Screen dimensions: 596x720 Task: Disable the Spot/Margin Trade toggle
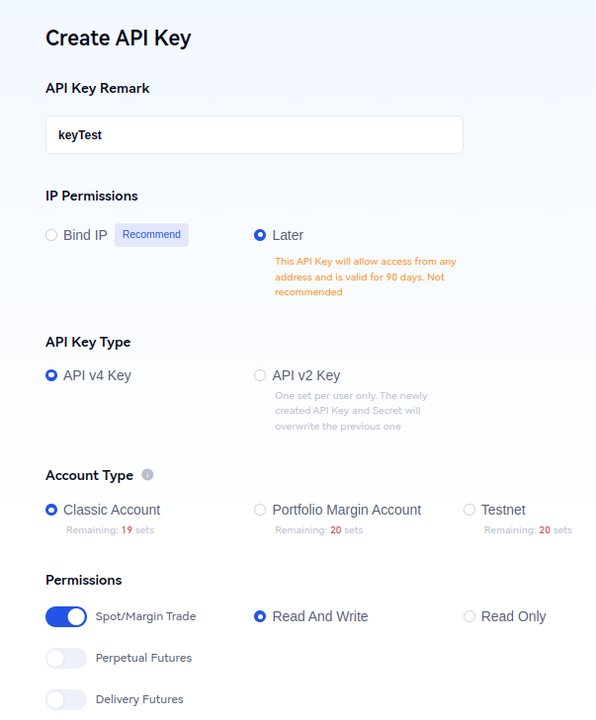tap(66, 617)
